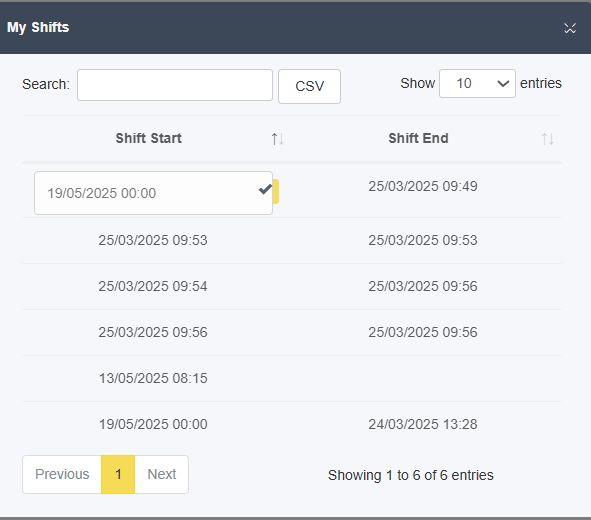Click empty Shift End cell for 13/05/2025 row

point(423,378)
